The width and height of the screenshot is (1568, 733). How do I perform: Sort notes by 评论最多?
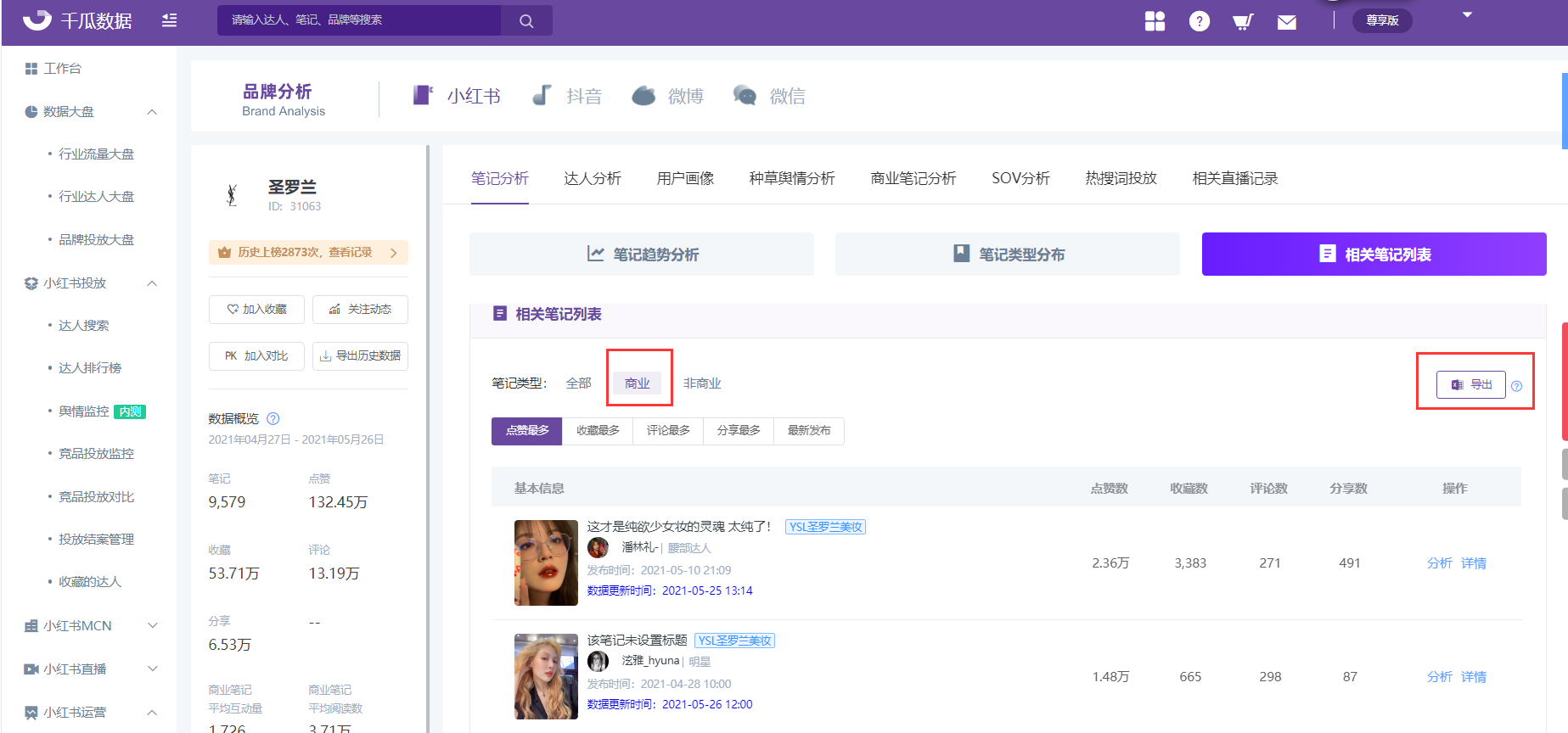tap(668, 431)
